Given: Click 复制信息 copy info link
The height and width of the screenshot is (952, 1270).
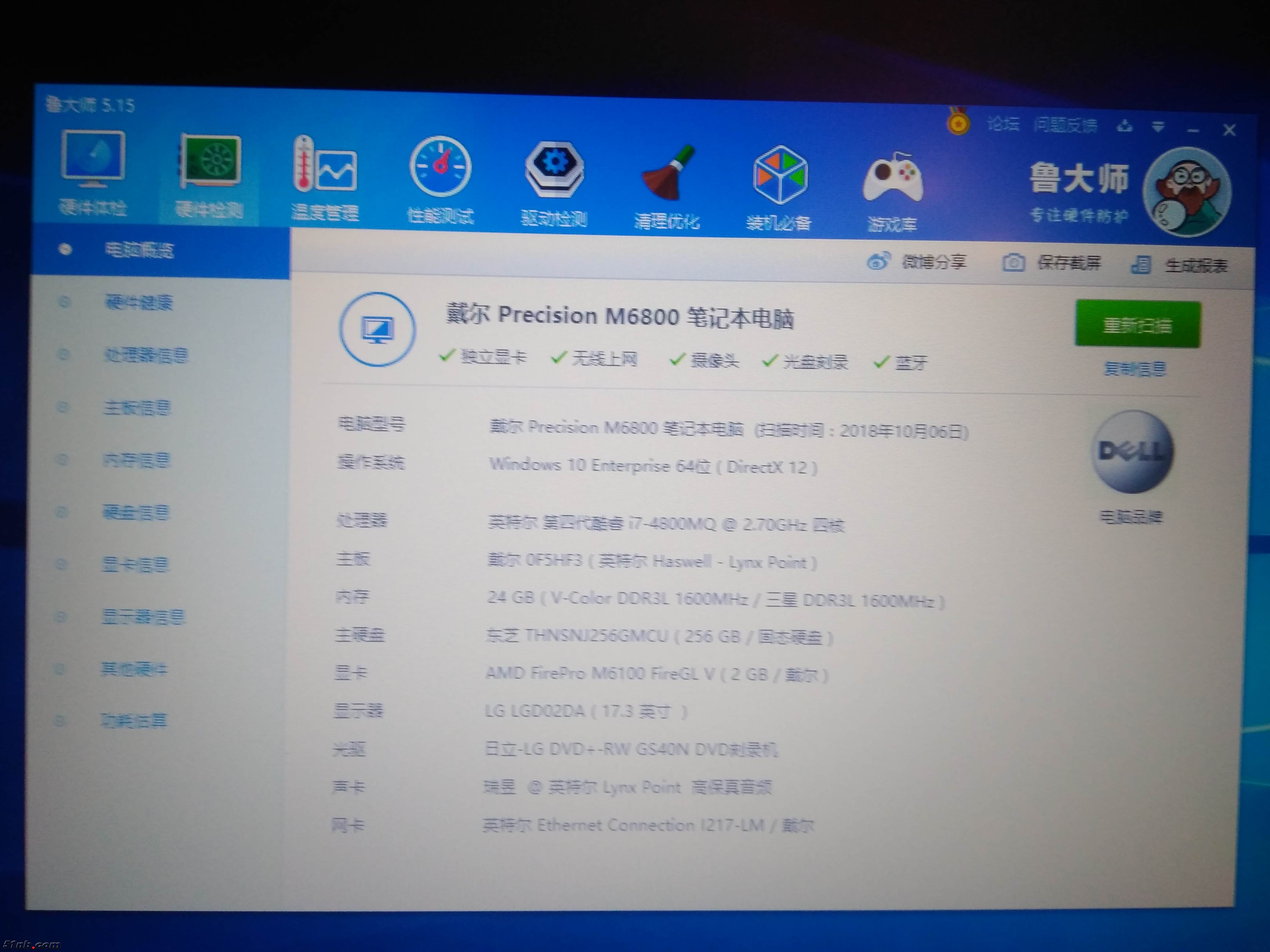Looking at the screenshot, I should [1134, 368].
